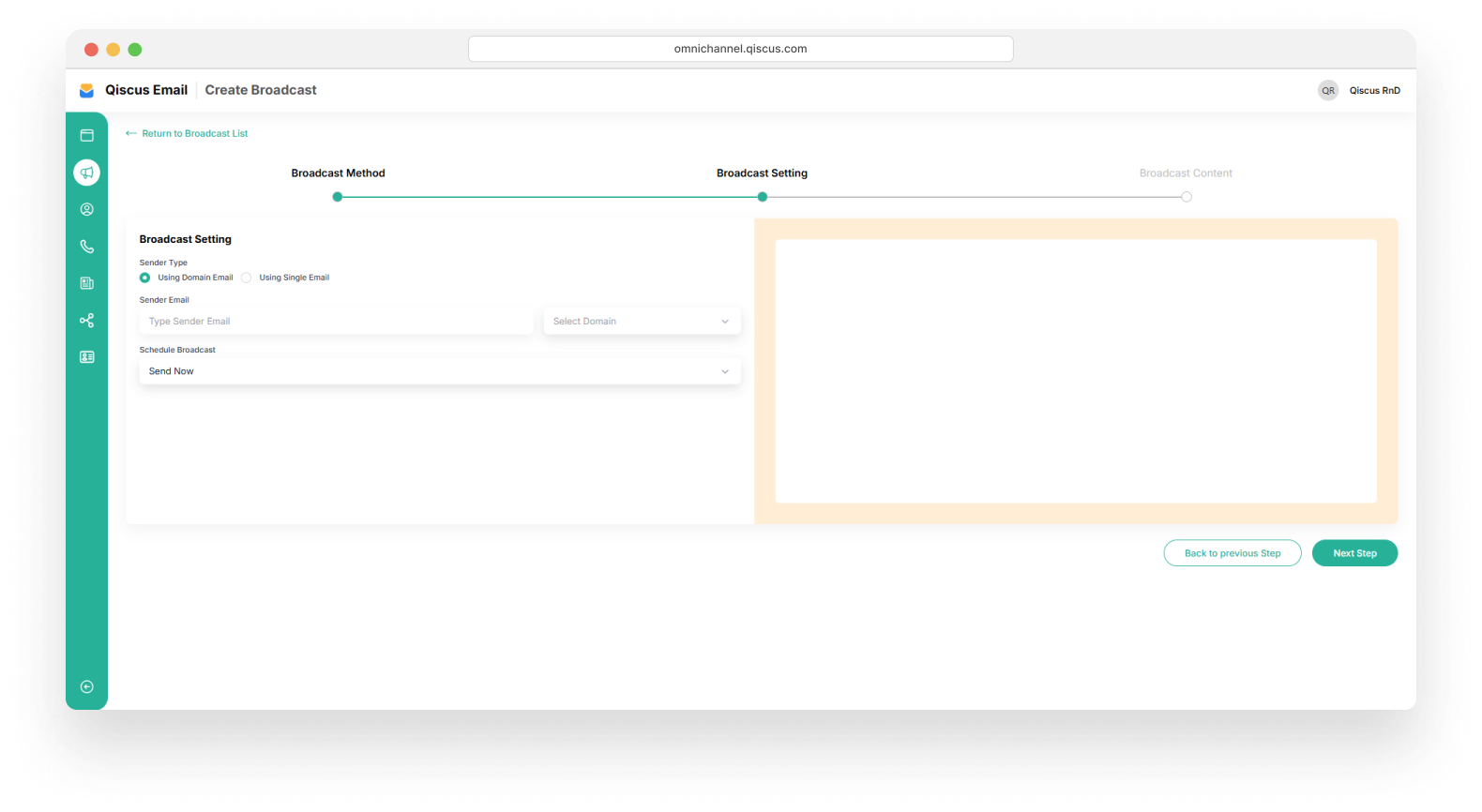Image resolution: width=1482 pixels, height=812 pixels.
Task: Open the newspaper template icon in sidebar
Action: click(x=86, y=283)
